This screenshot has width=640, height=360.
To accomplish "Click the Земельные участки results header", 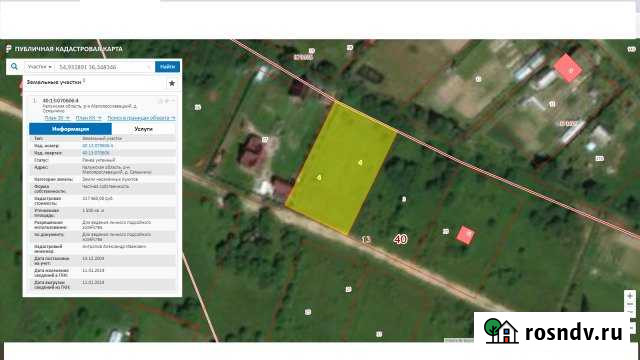I will coord(54,82).
